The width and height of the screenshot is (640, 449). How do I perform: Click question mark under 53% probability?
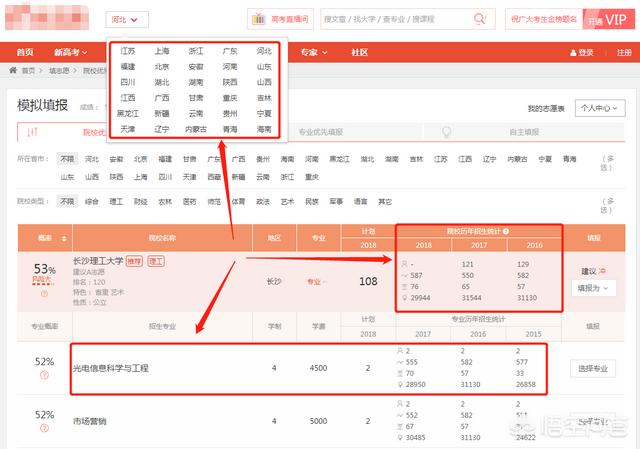[44, 294]
